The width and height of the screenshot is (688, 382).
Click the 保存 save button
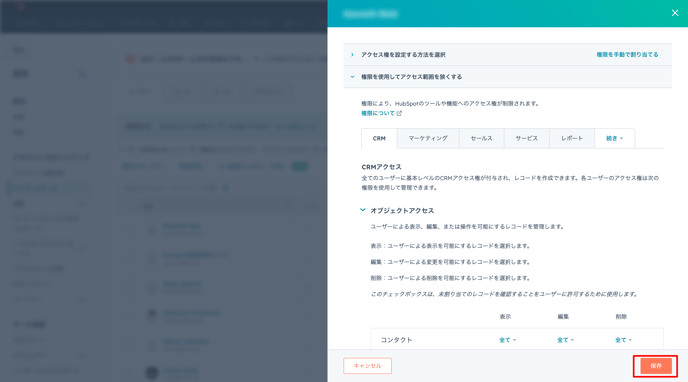(x=656, y=366)
